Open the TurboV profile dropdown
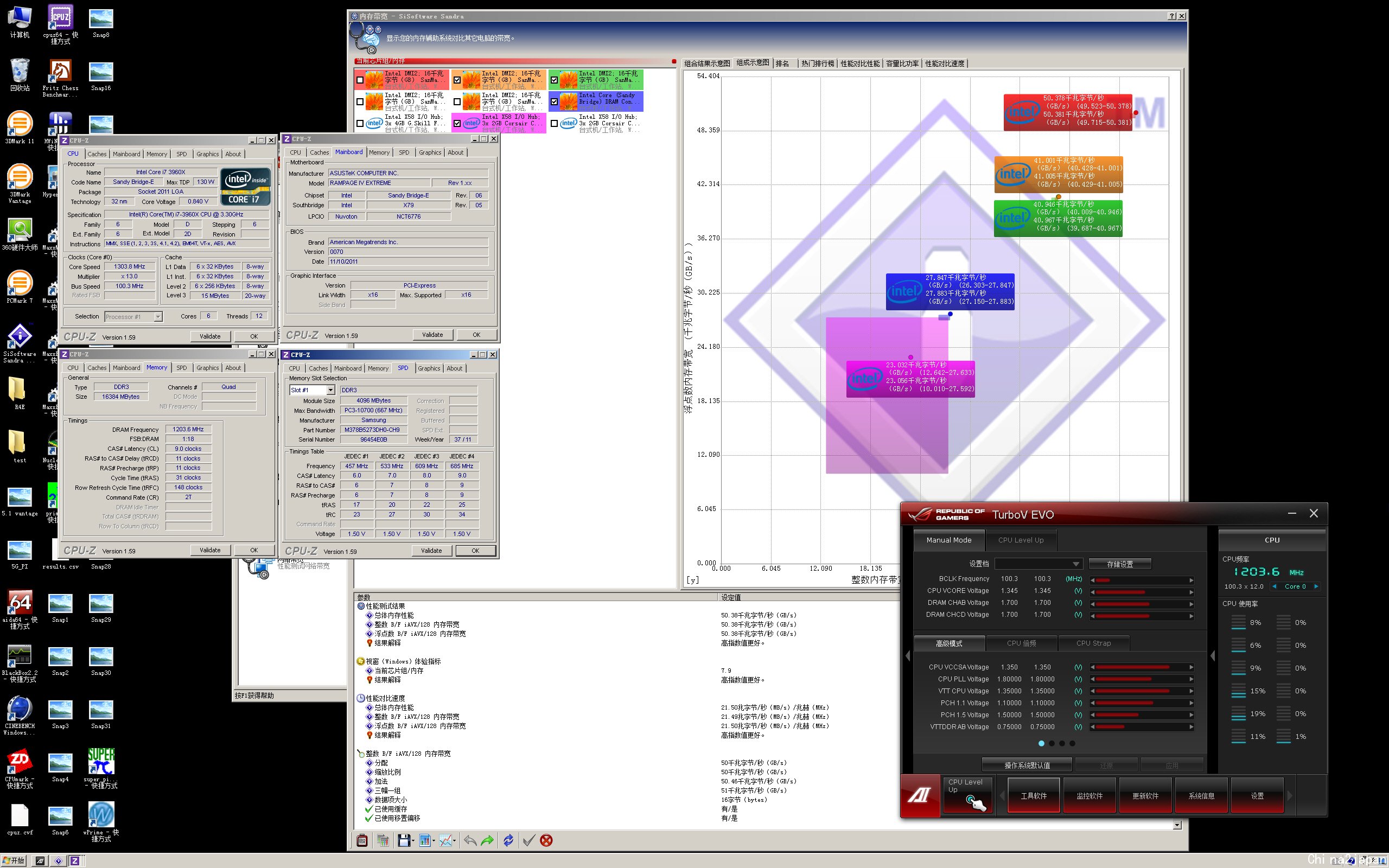Screen dimensions: 1389x868 click(x=1038, y=564)
